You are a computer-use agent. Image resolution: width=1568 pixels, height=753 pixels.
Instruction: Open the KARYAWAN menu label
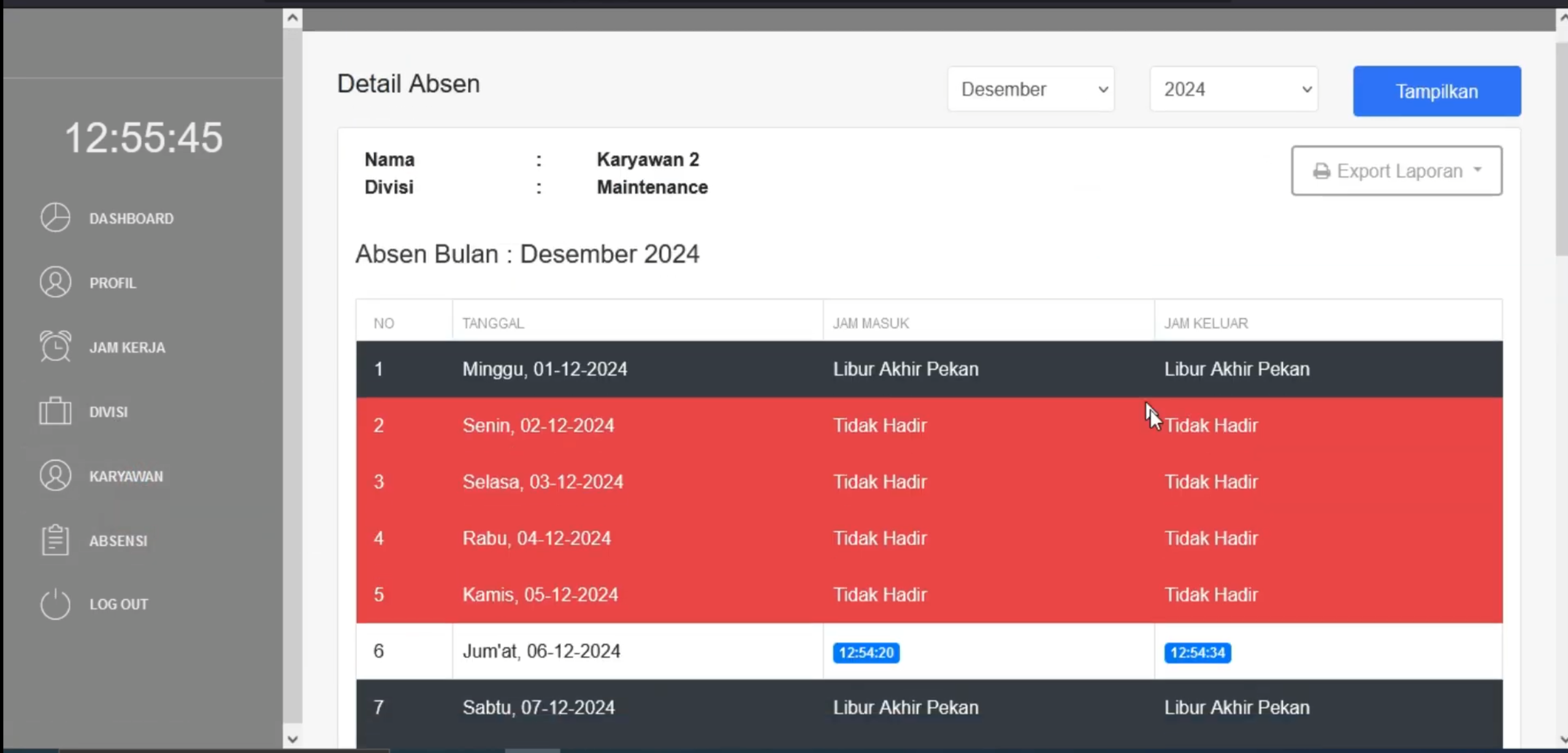pos(126,476)
